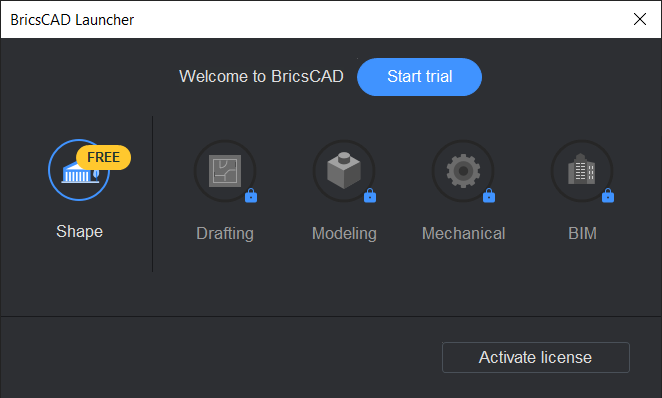Select the Mechanical gear icon
The width and height of the screenshot is (662, 398).
click(463, 171)
